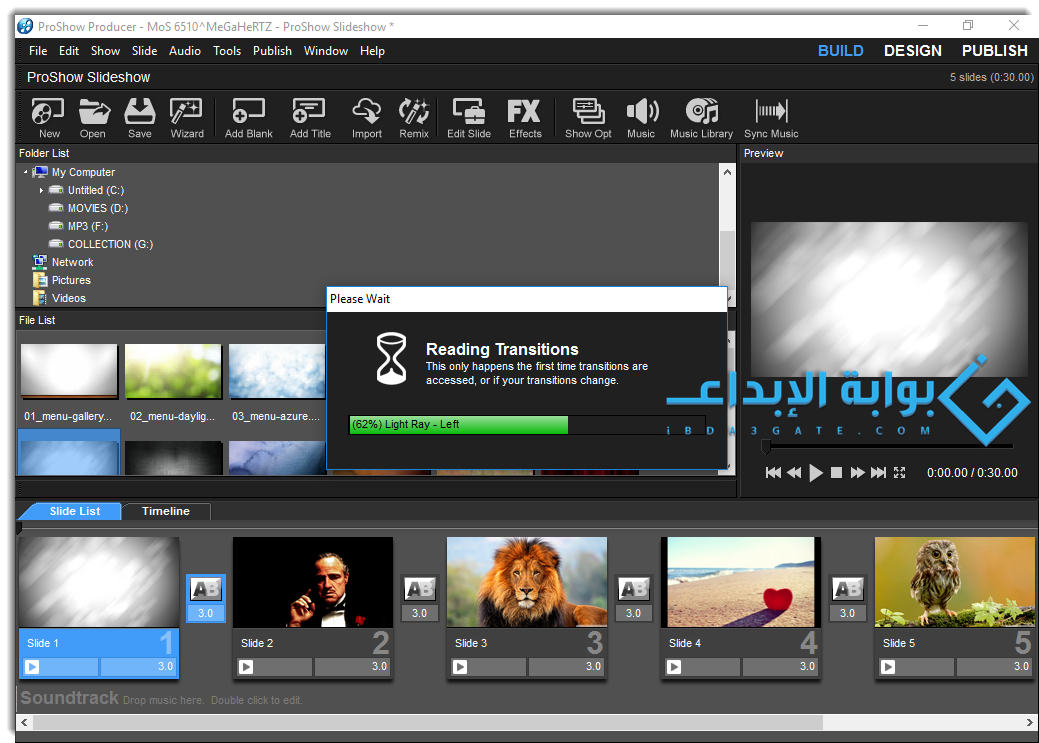Play the slideshow preview
The height and width of the screenshot is (743, 1039).
pyautogui.click(x=816, y=473)
